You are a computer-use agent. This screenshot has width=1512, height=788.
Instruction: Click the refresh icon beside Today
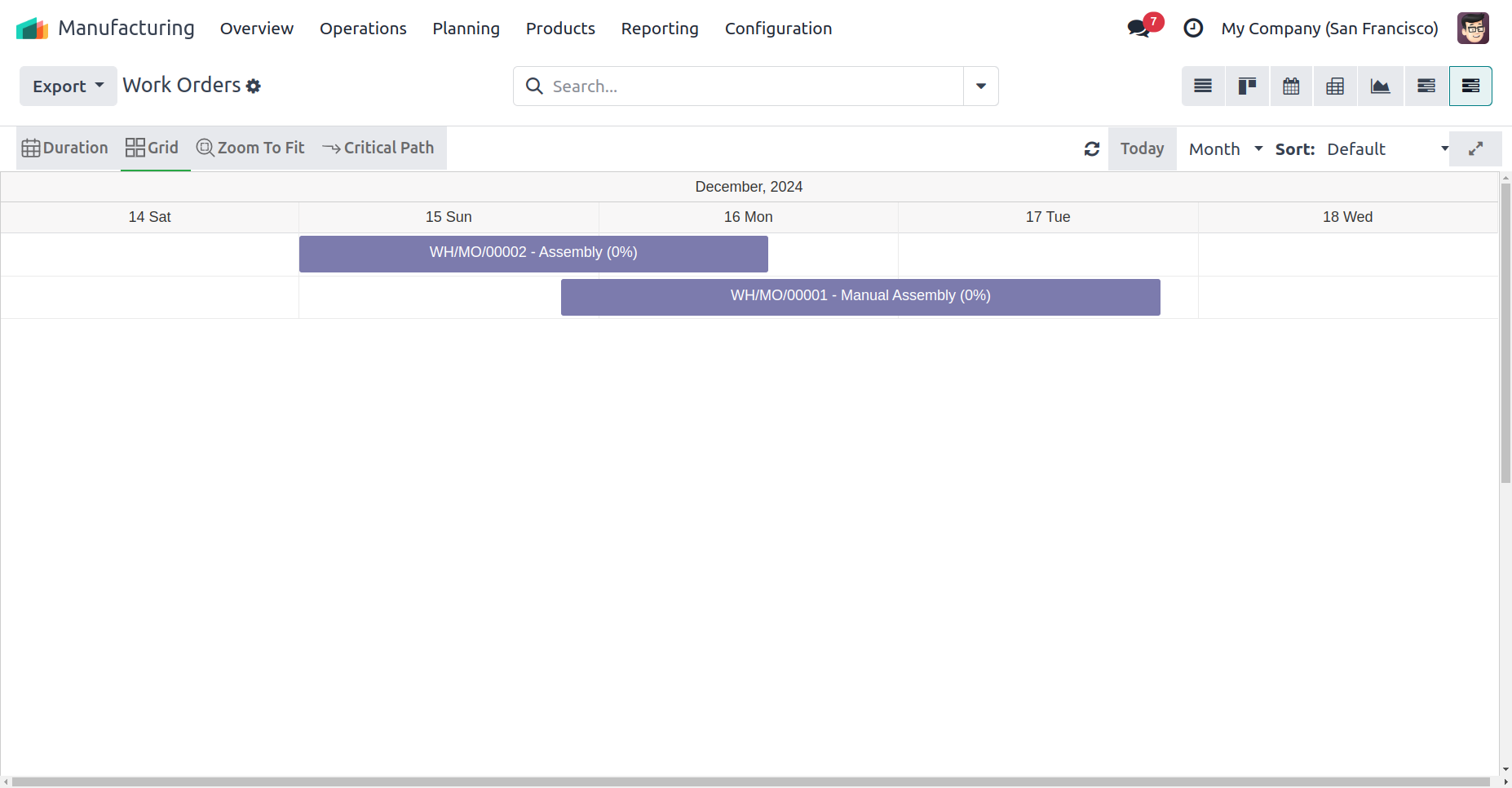coord(1092,149)
